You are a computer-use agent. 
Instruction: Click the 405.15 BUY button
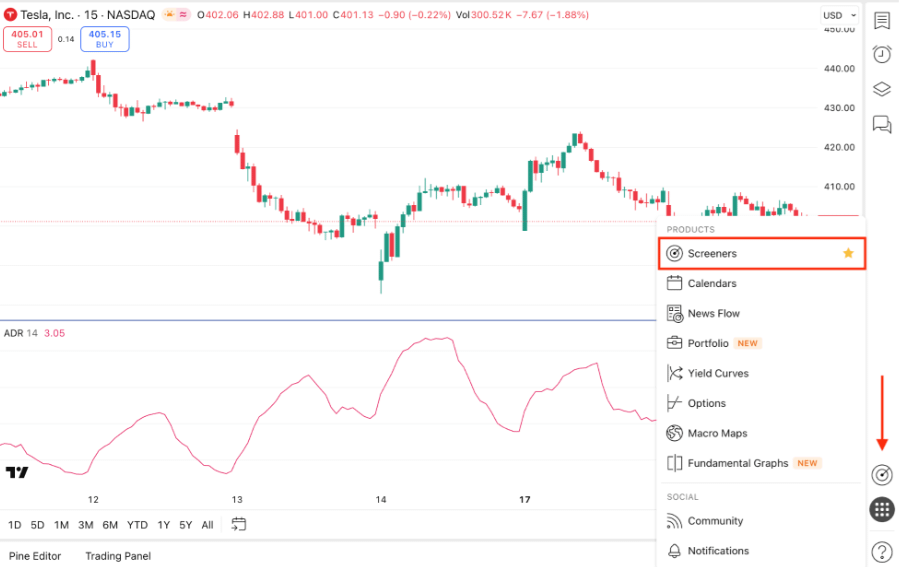(104, 39)
